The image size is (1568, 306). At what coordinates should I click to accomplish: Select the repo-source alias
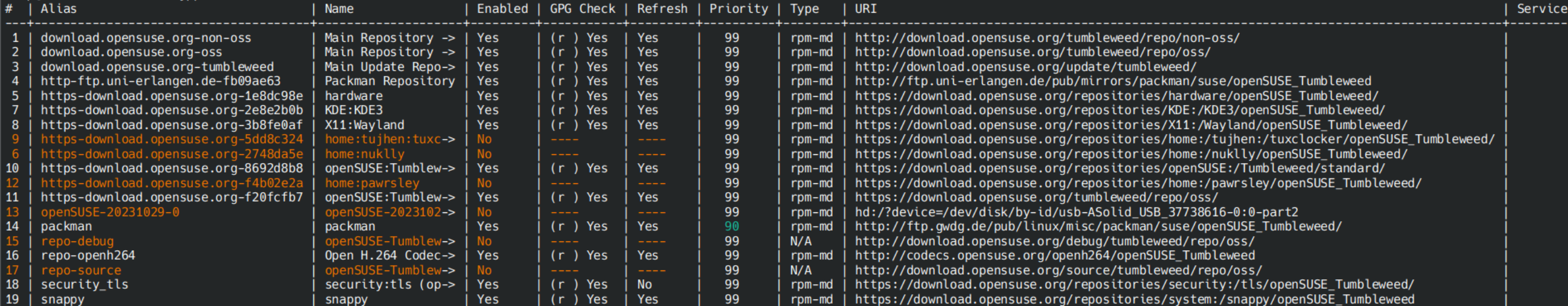click(x=81, y=270)
